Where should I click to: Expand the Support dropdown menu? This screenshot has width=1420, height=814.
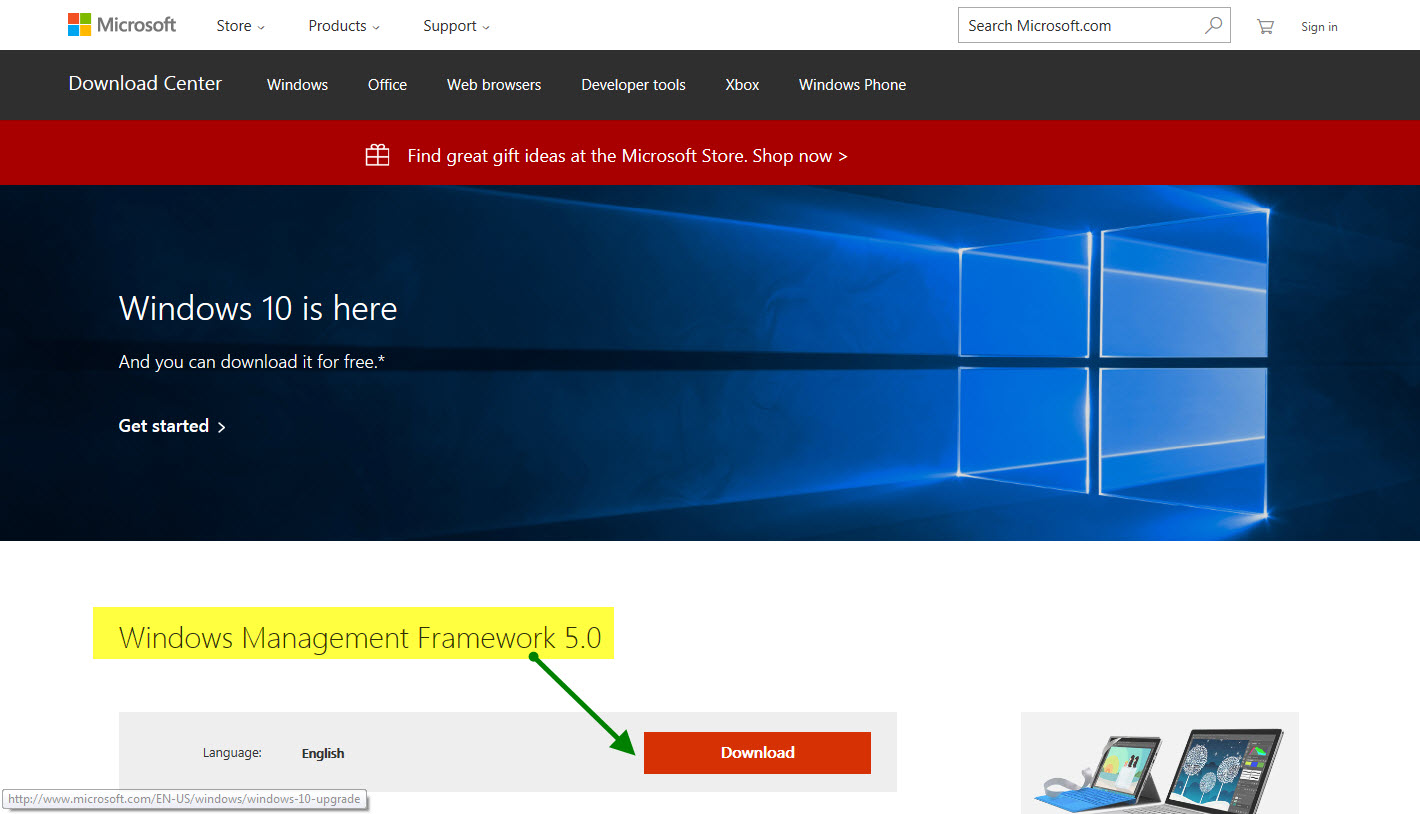tap(456, 26)
